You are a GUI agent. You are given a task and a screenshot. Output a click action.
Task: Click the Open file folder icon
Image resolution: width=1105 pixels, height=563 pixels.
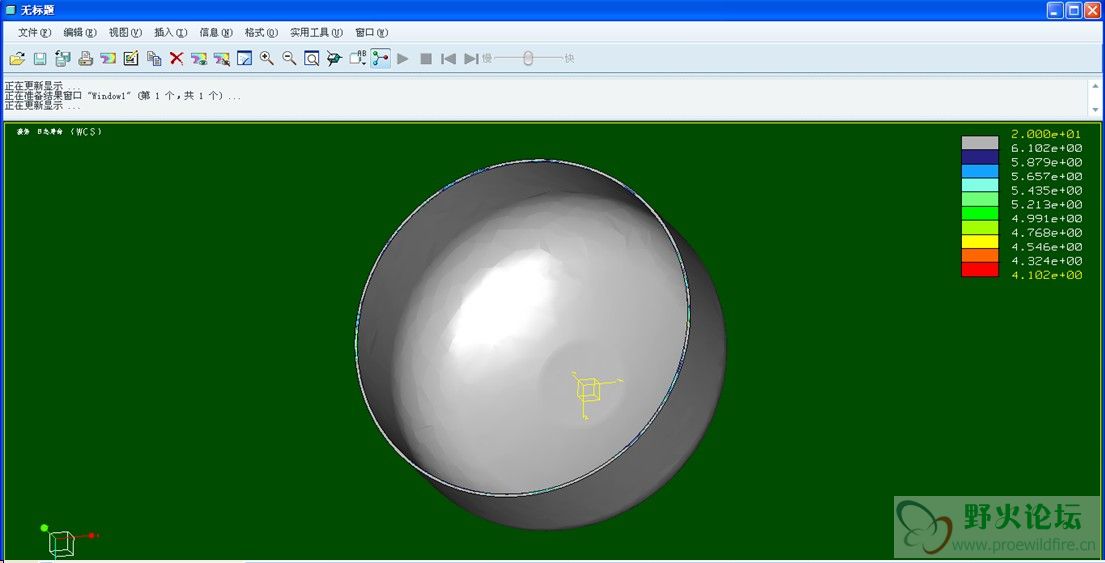17,58
